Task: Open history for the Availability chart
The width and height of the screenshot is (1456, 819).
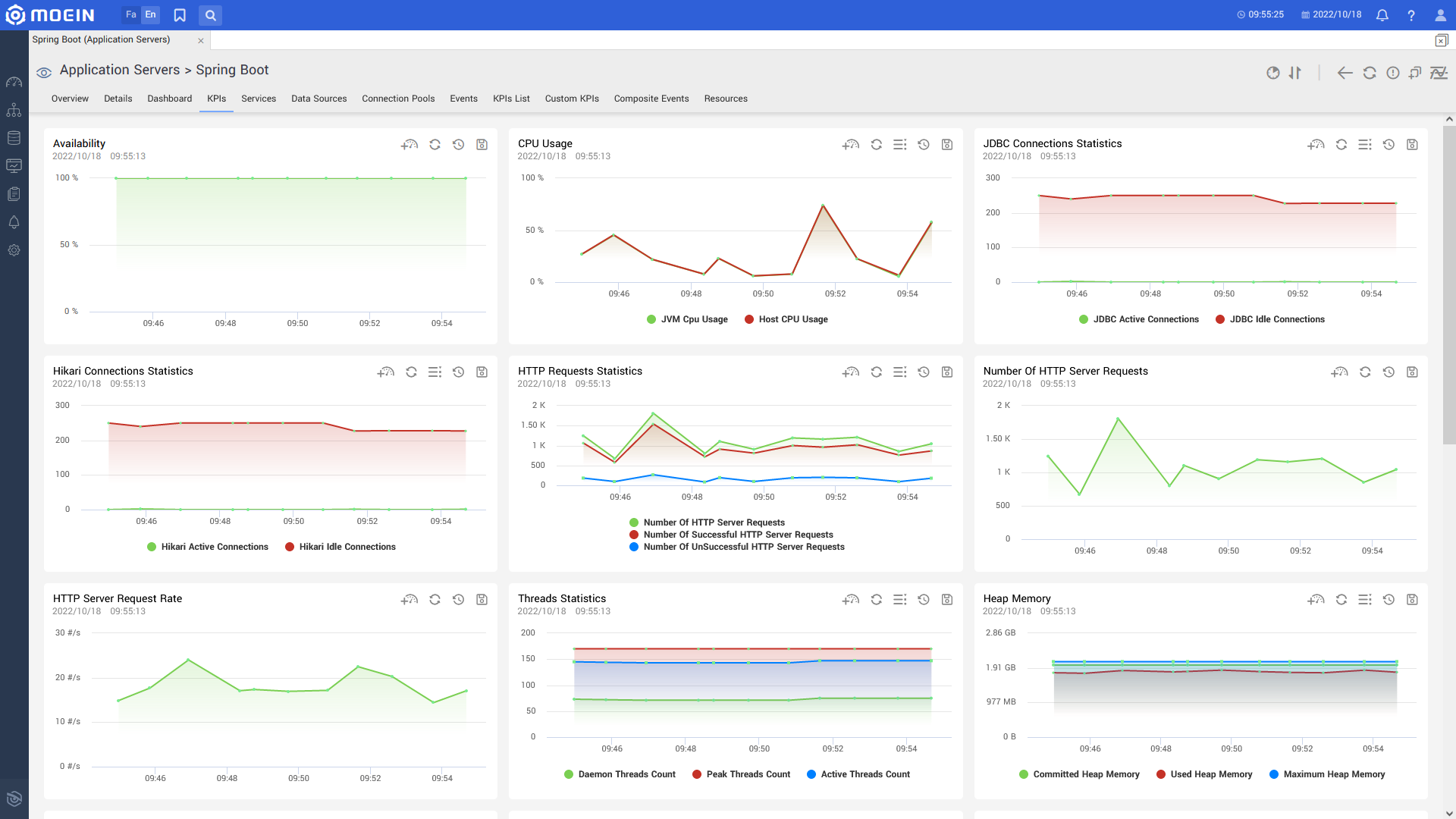Action: (458, 144)
